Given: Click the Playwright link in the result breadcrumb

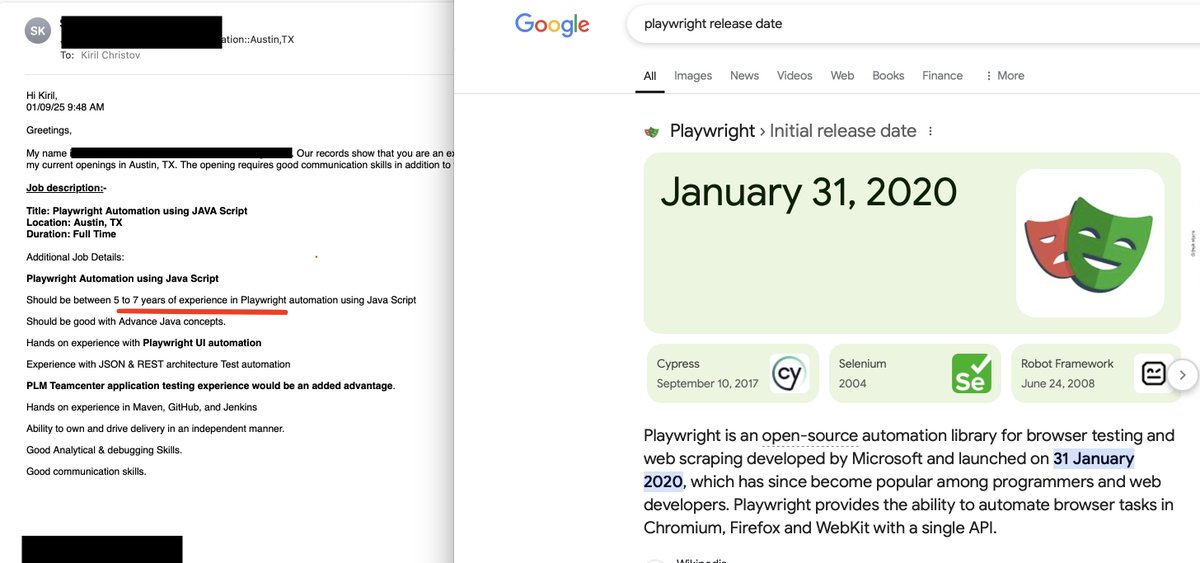Looking at the screenshot, I should click(712, 131).
